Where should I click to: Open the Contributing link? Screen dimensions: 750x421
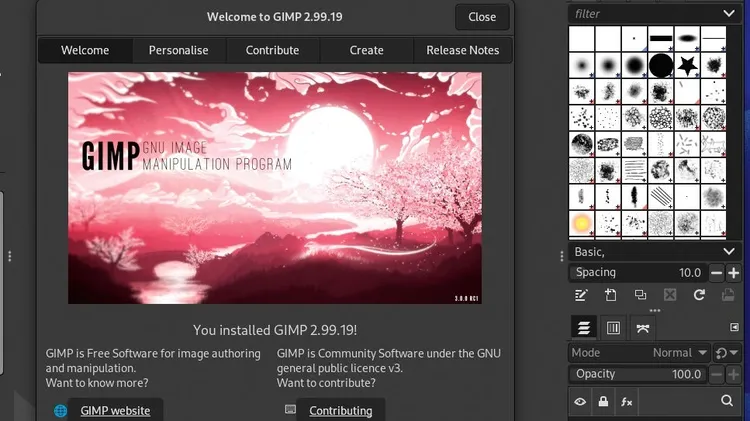pyautogui.click(x=341, y=410)
